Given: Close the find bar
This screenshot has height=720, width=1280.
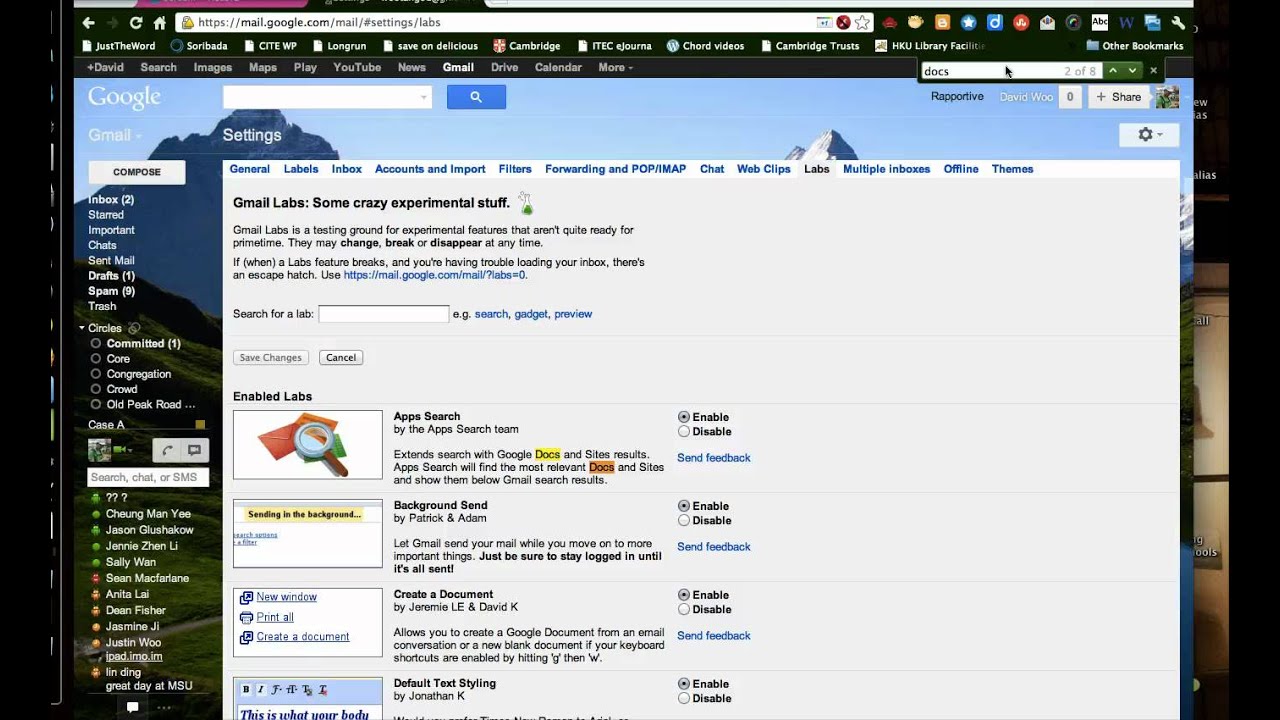Looking at the screenshot, I should pyautogui.click(x=1153, y=71).
